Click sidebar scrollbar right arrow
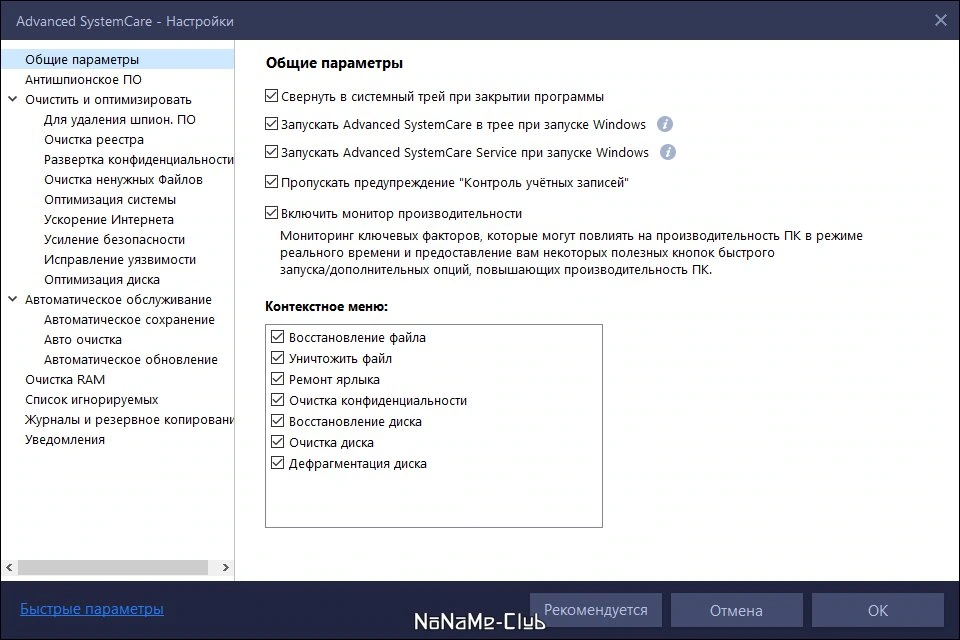This screenshot has width=960, height=640. (x=225, y=567)
